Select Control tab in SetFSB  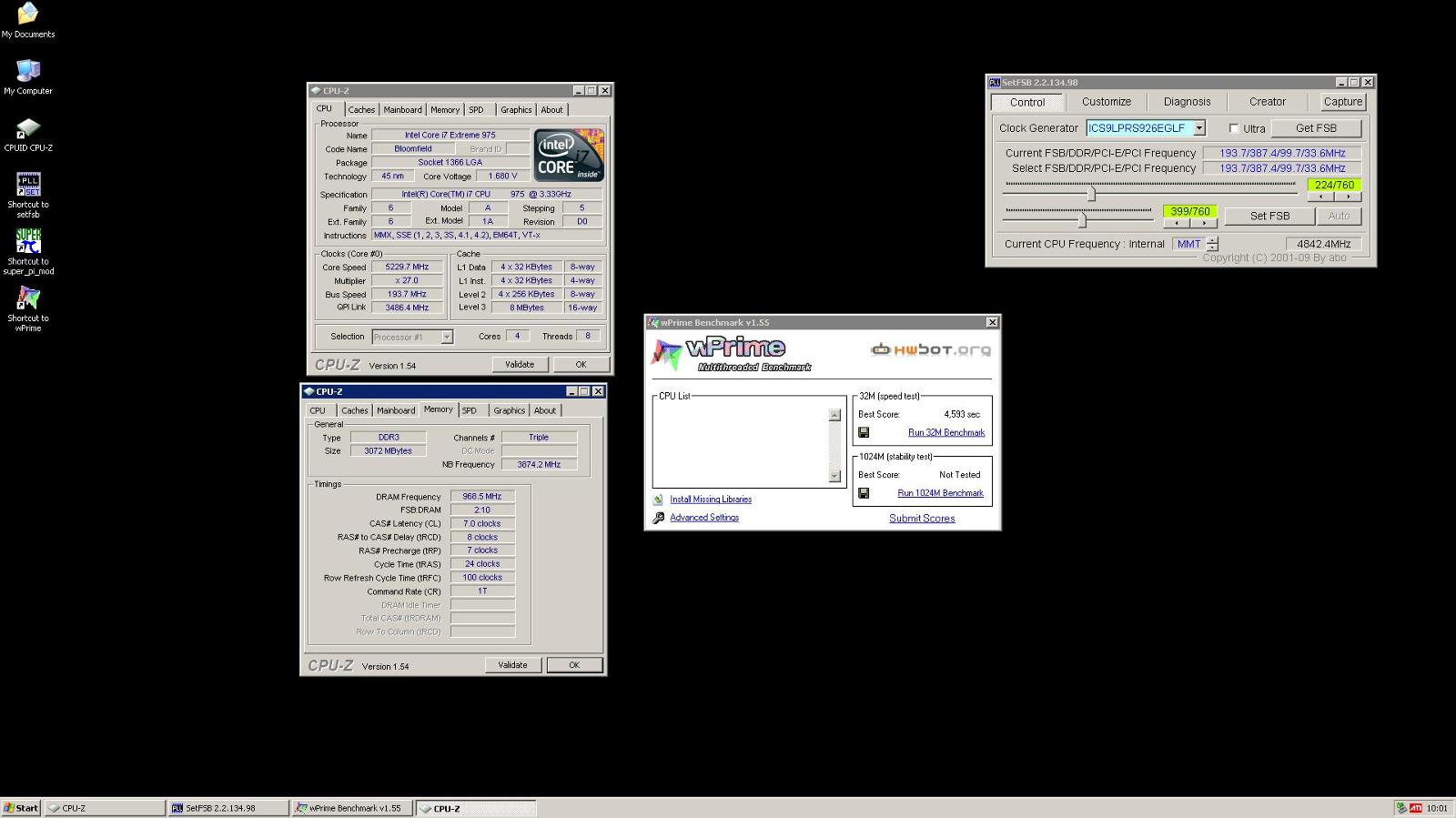pyautogui.click(x=1027, y=102)
